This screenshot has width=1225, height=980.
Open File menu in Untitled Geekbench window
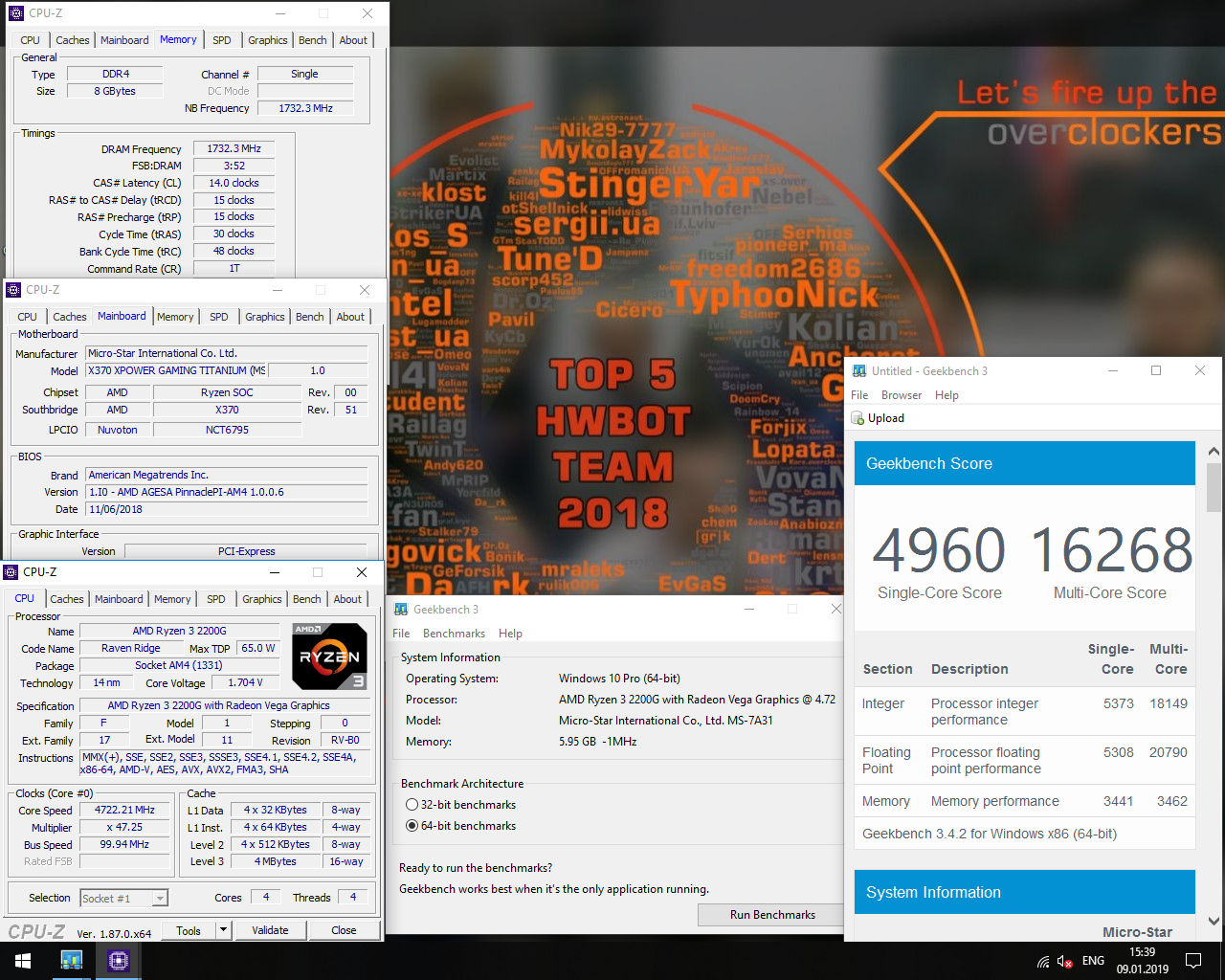click(x=859, y=395)
